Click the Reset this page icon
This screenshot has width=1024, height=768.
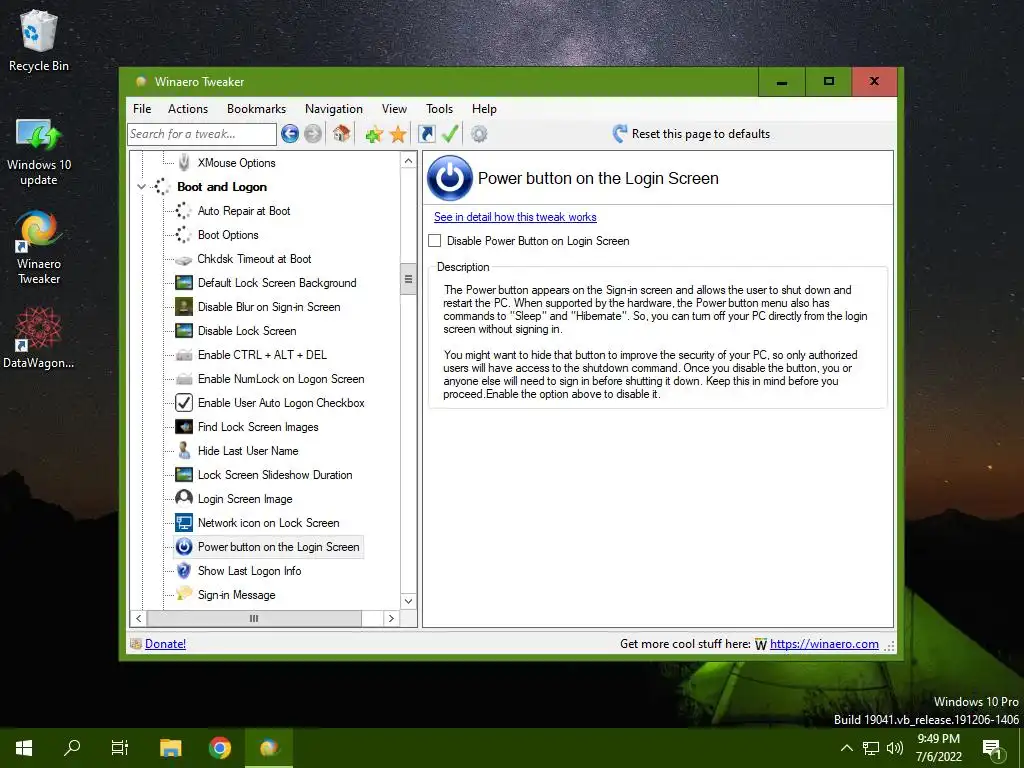pyautogui.click(x=620, y=134)
